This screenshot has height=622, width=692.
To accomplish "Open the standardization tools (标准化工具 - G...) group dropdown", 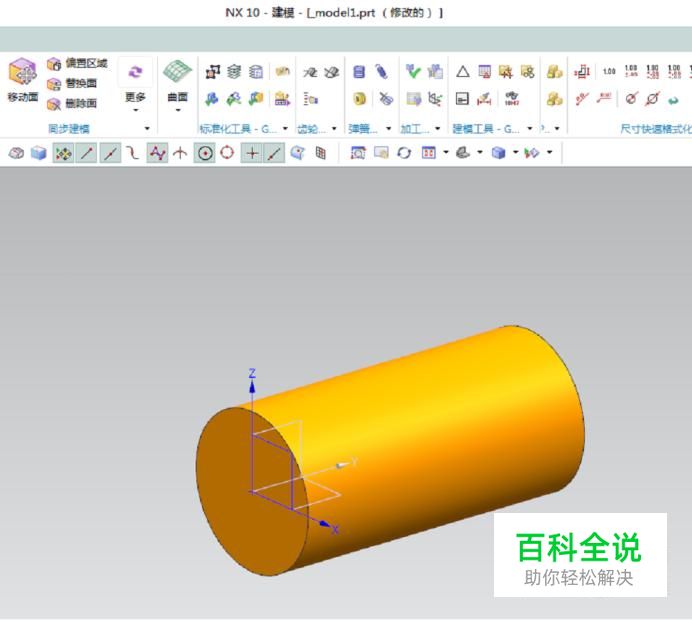I will pos(285,128).
